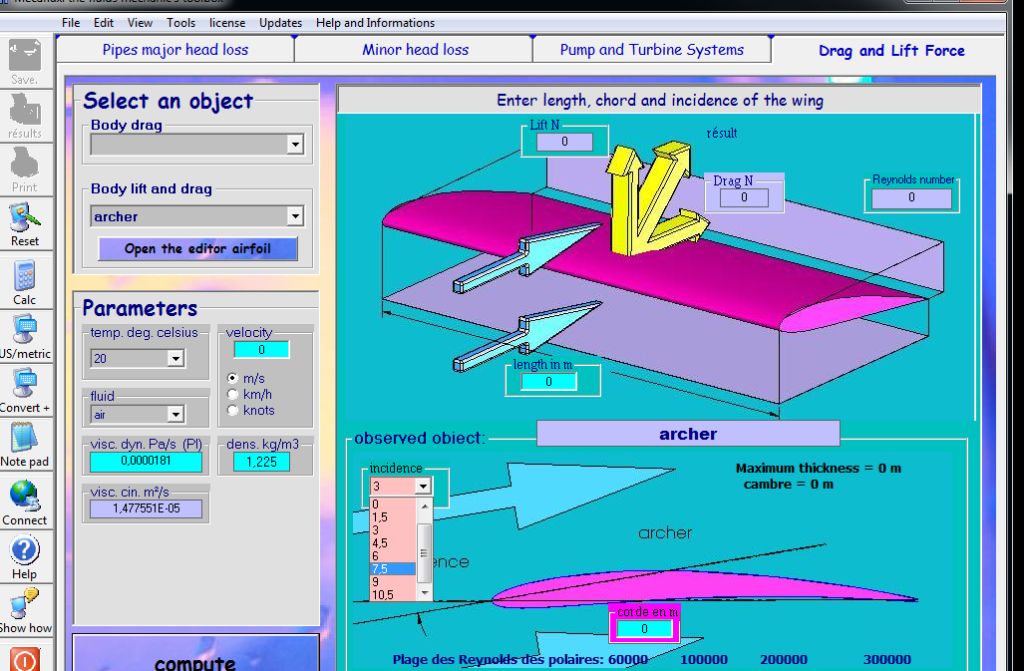Screen dimensions: 1024x671
Task: Switch to Pump and Turbine Systems tab
Action: 651,49
